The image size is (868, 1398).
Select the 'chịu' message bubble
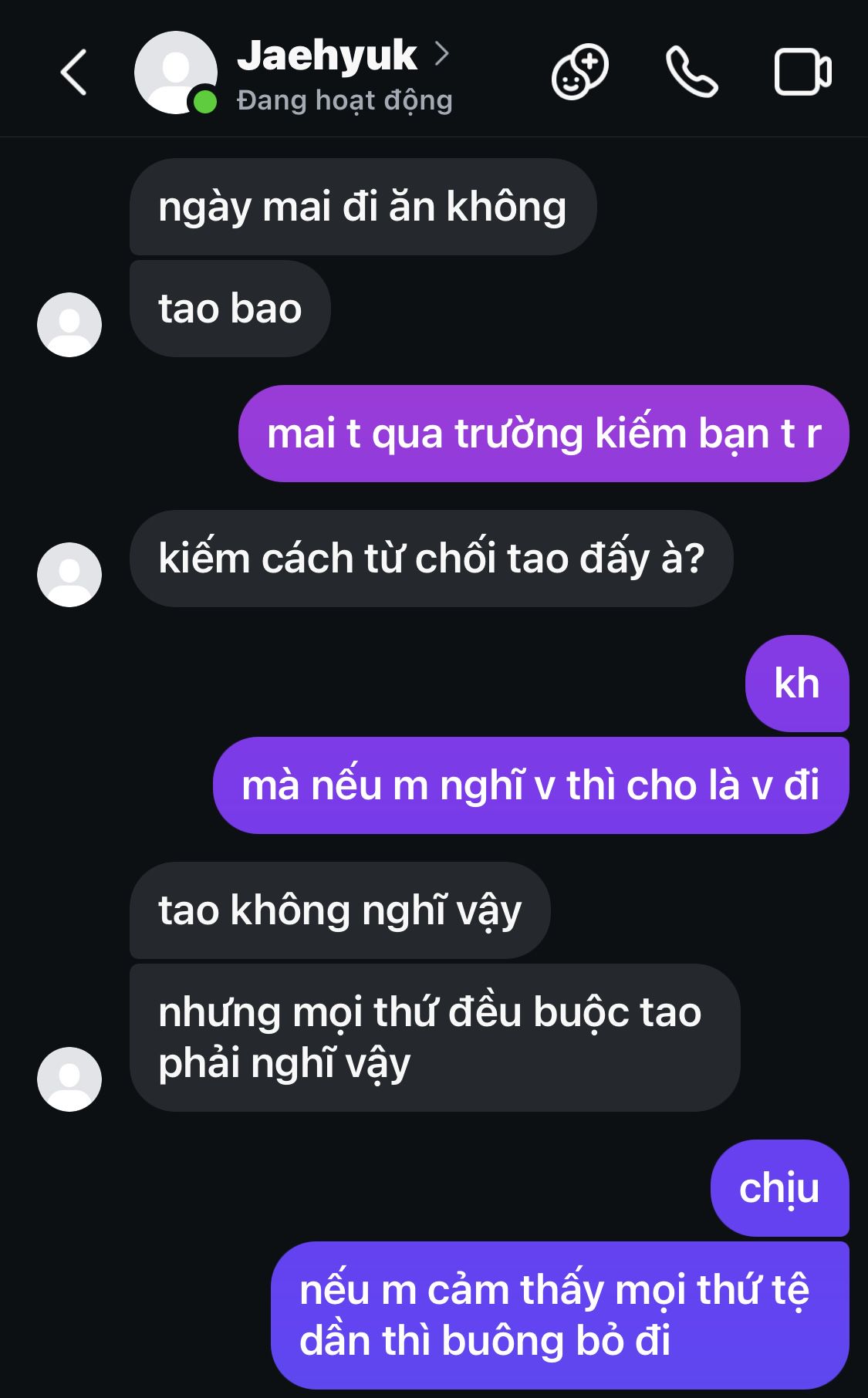779,1188
